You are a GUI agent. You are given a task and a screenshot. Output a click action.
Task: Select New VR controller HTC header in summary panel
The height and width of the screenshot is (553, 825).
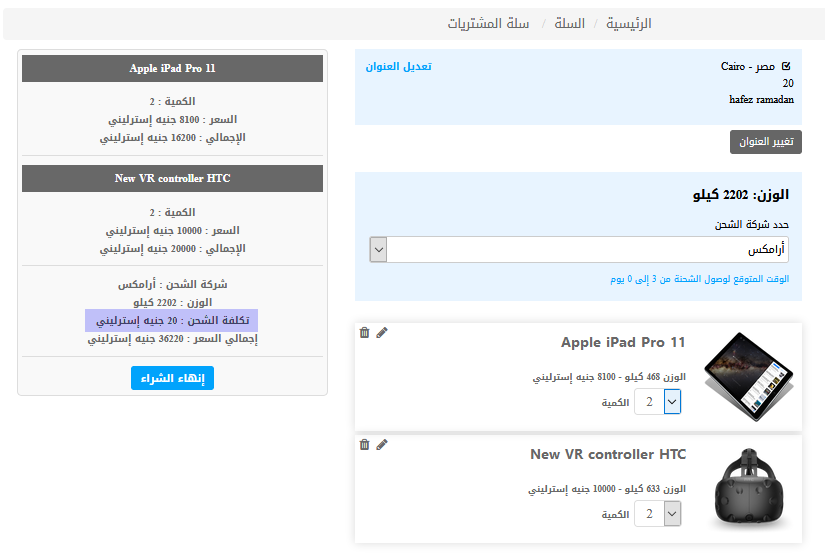172,178
